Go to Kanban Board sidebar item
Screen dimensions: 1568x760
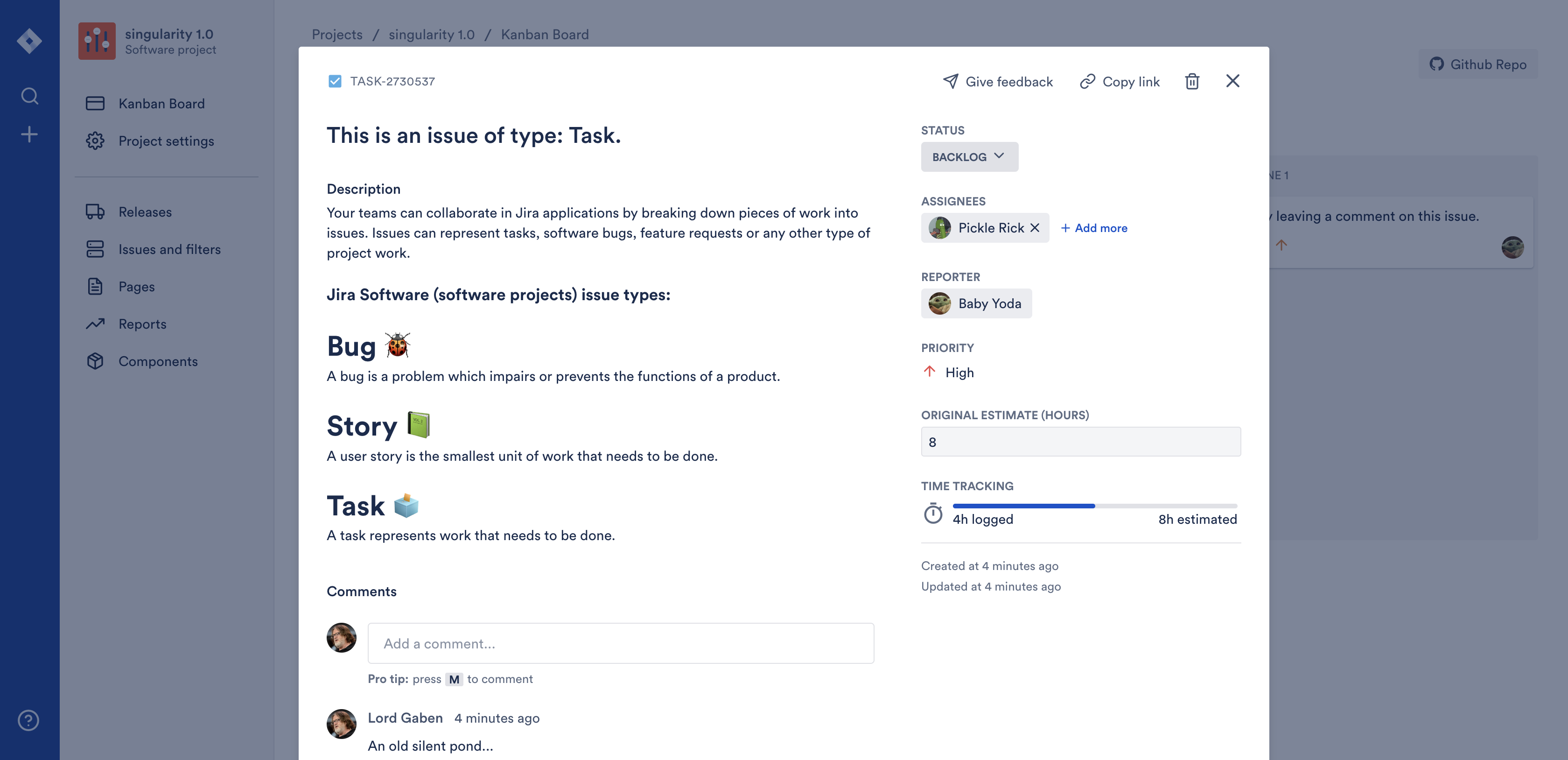tap(161, 104)
